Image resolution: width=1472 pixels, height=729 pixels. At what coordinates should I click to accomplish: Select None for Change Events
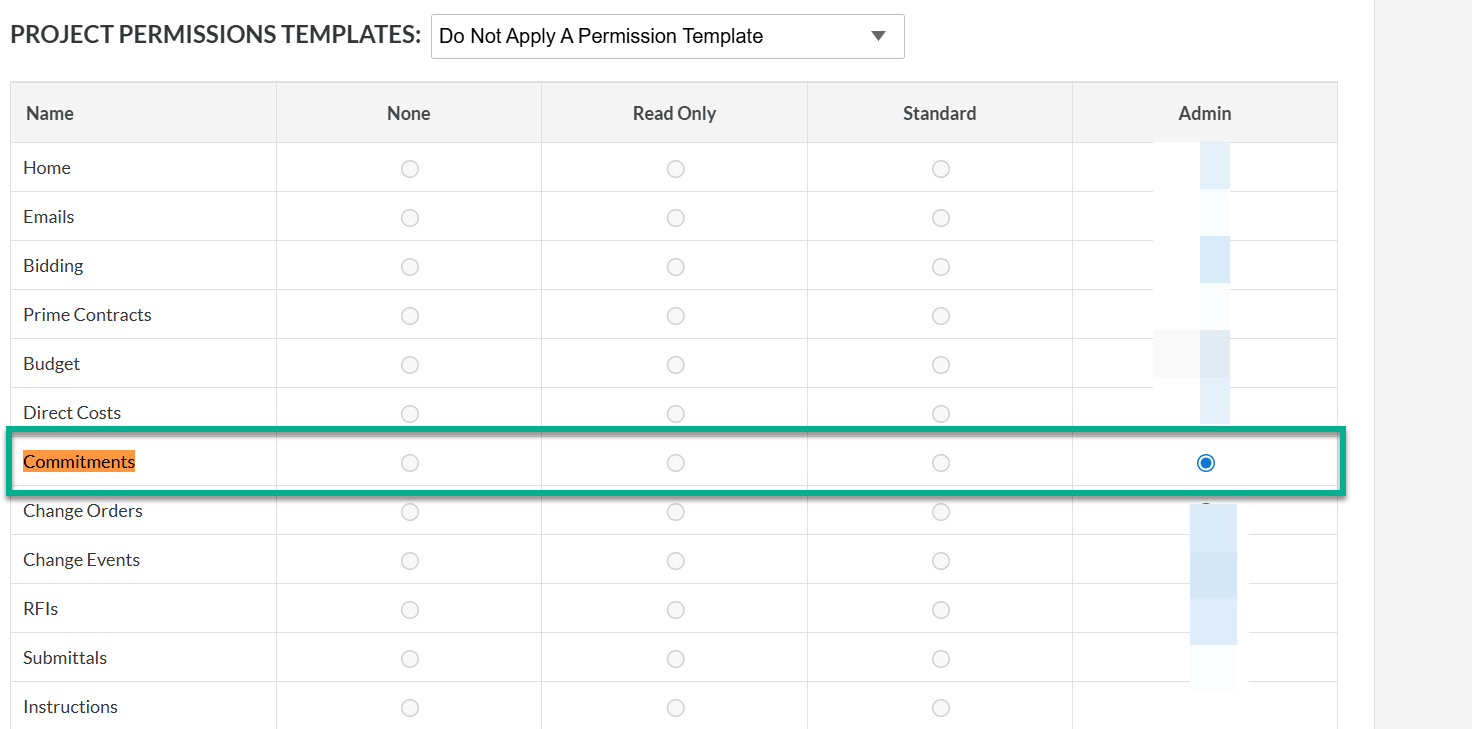[x=410, y=561]
